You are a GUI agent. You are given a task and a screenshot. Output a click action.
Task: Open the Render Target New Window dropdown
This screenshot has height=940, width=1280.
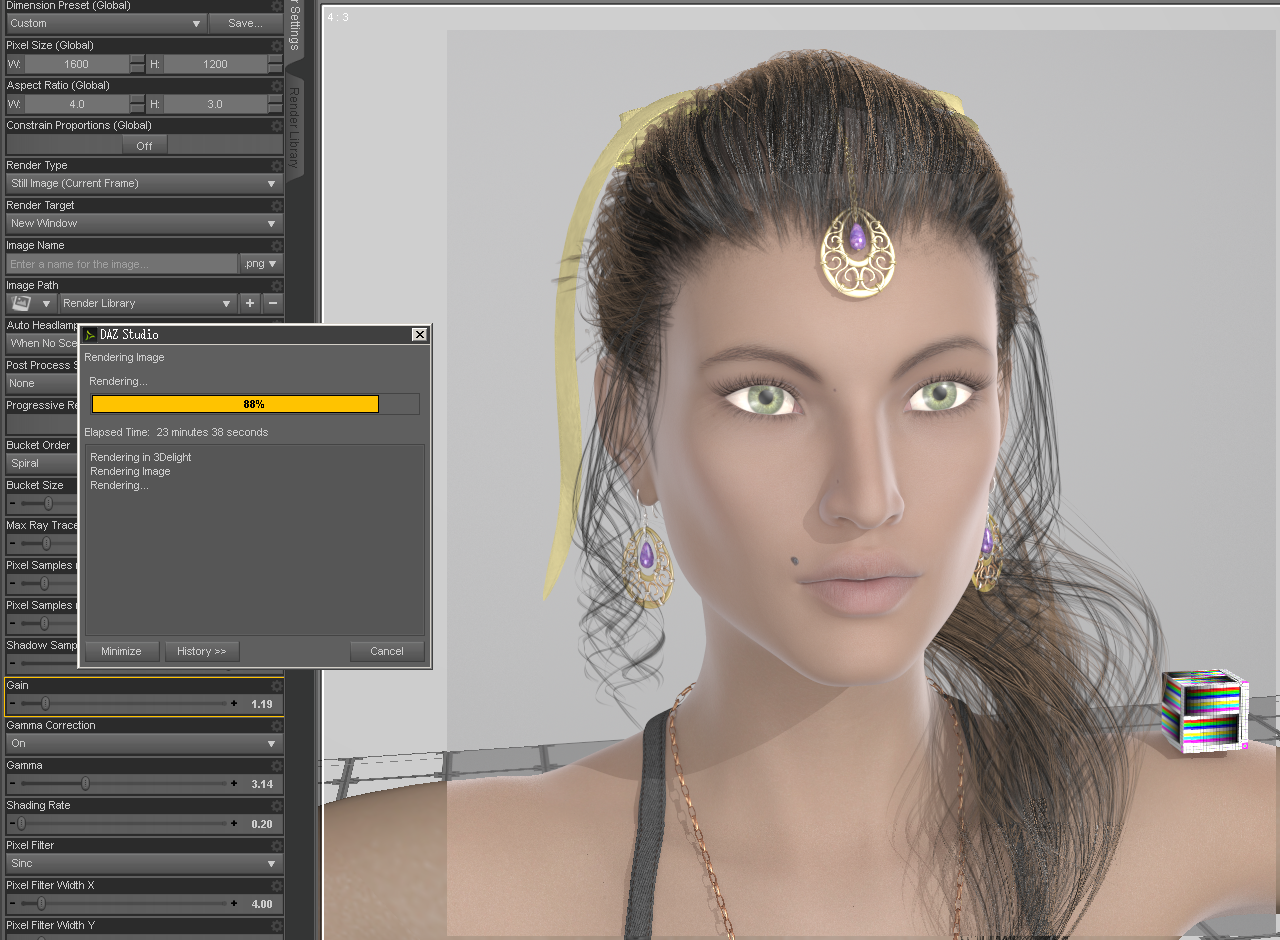tap(144, 223)
